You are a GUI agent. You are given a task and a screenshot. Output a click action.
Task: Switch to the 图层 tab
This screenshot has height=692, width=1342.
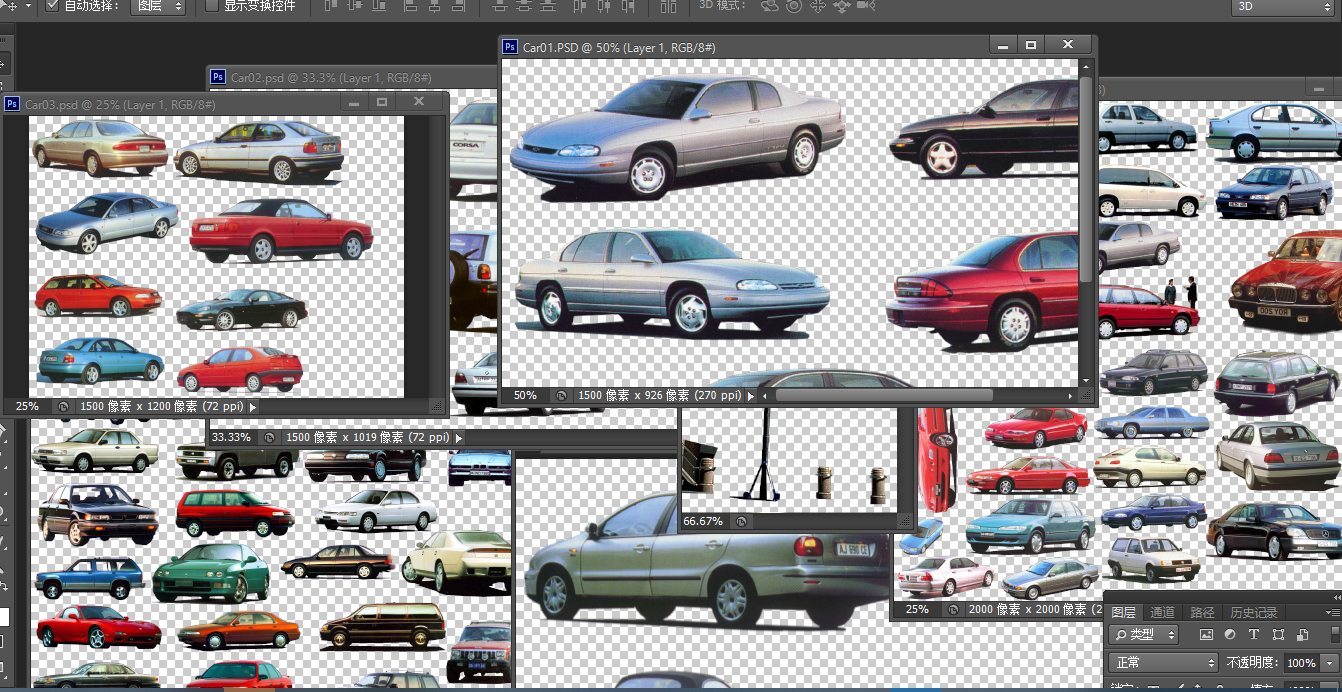click(1124, 612)
